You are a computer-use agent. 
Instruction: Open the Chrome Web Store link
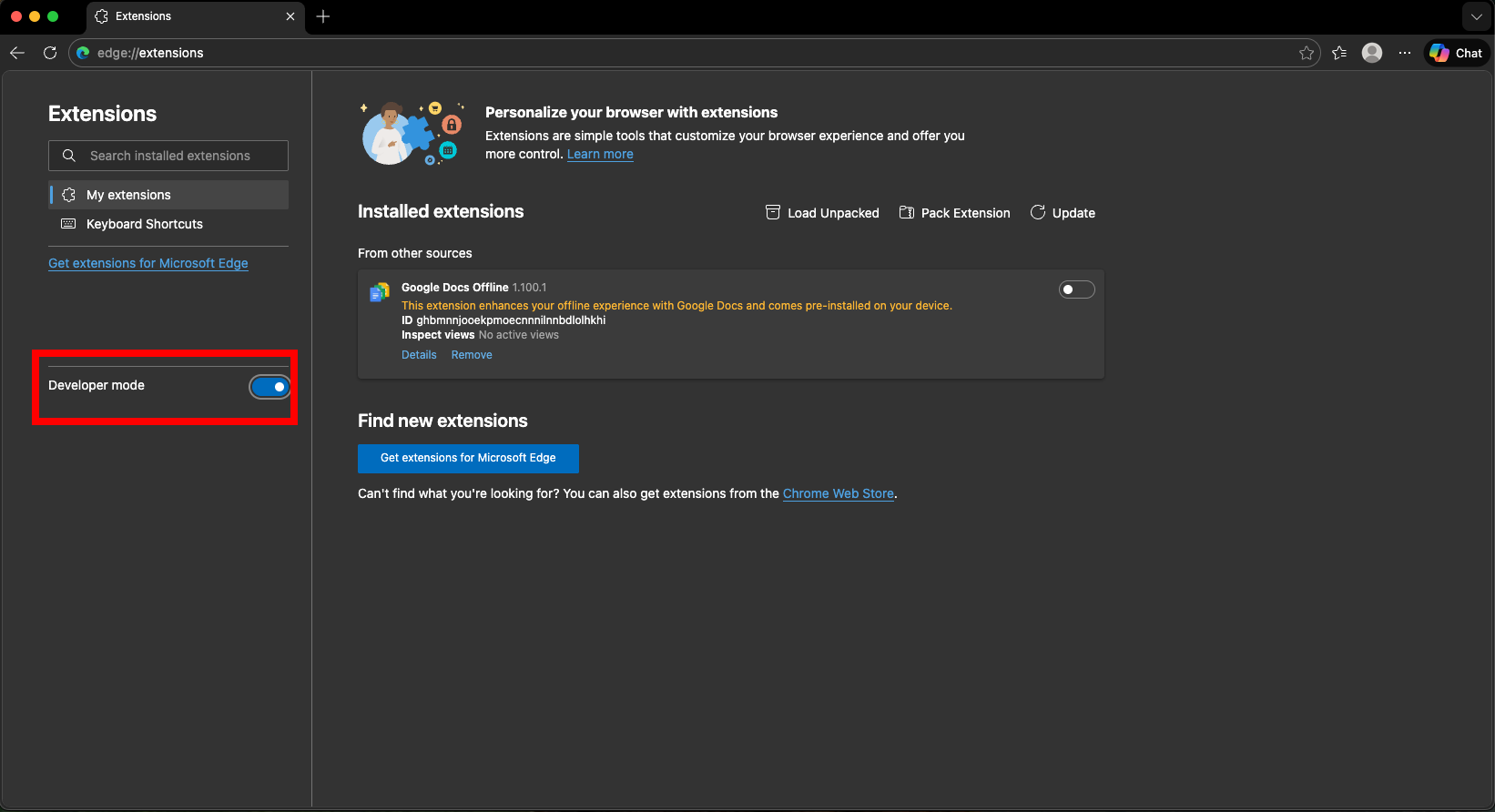[x=839, y=493]
